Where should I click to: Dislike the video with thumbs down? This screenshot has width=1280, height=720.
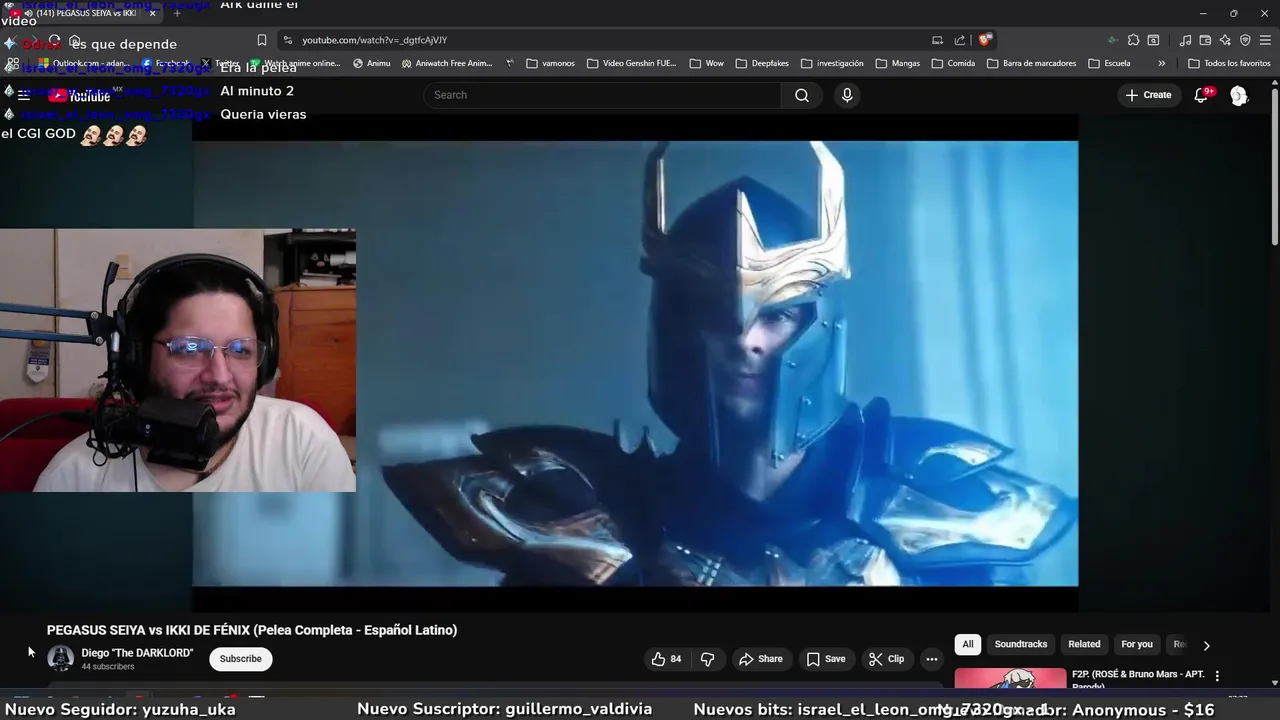707,659
